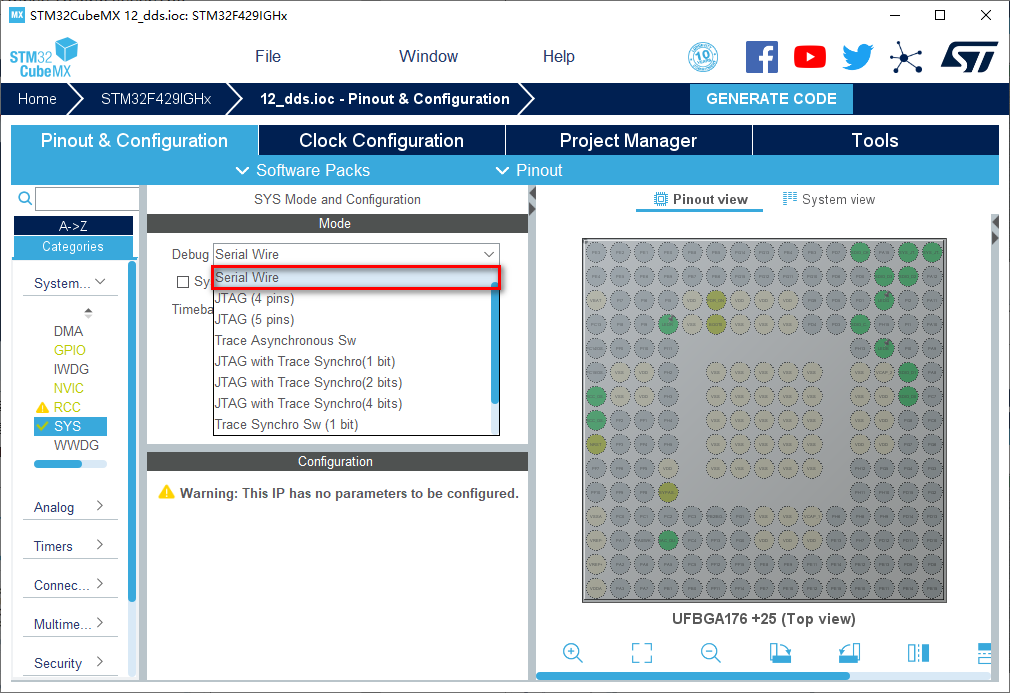Click the search magnifier icon in sidebar
Screen dimensions: 1010x693
point(26,198)
